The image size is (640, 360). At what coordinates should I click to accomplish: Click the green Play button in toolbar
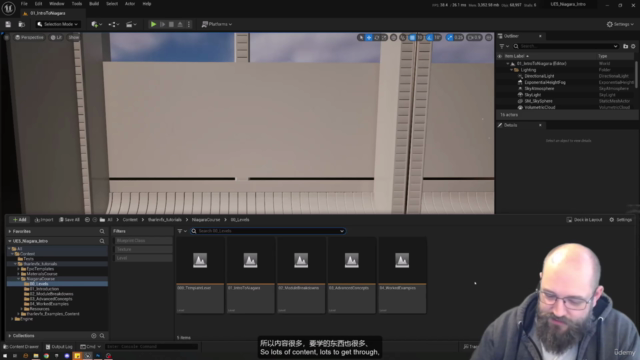pyautogui.click(x=153, y=24)
